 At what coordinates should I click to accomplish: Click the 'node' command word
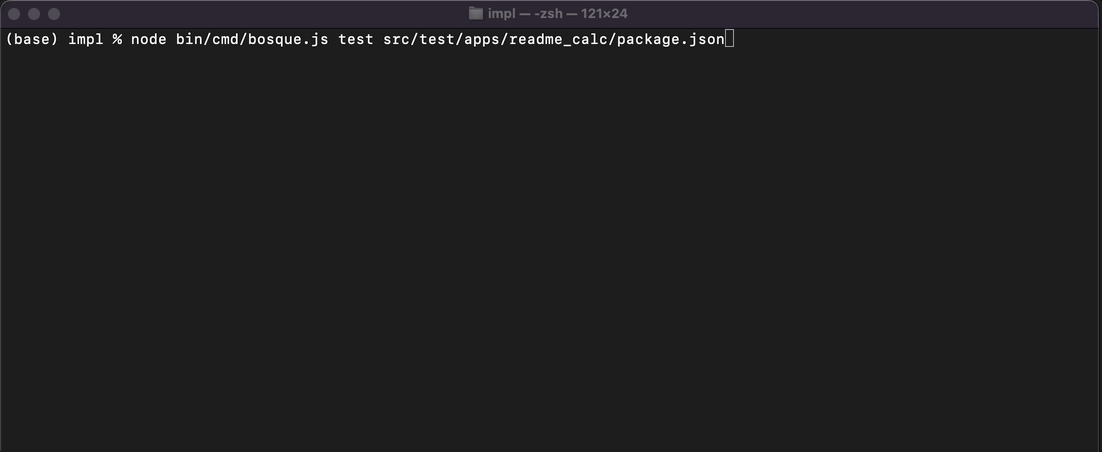pos(148,39)
